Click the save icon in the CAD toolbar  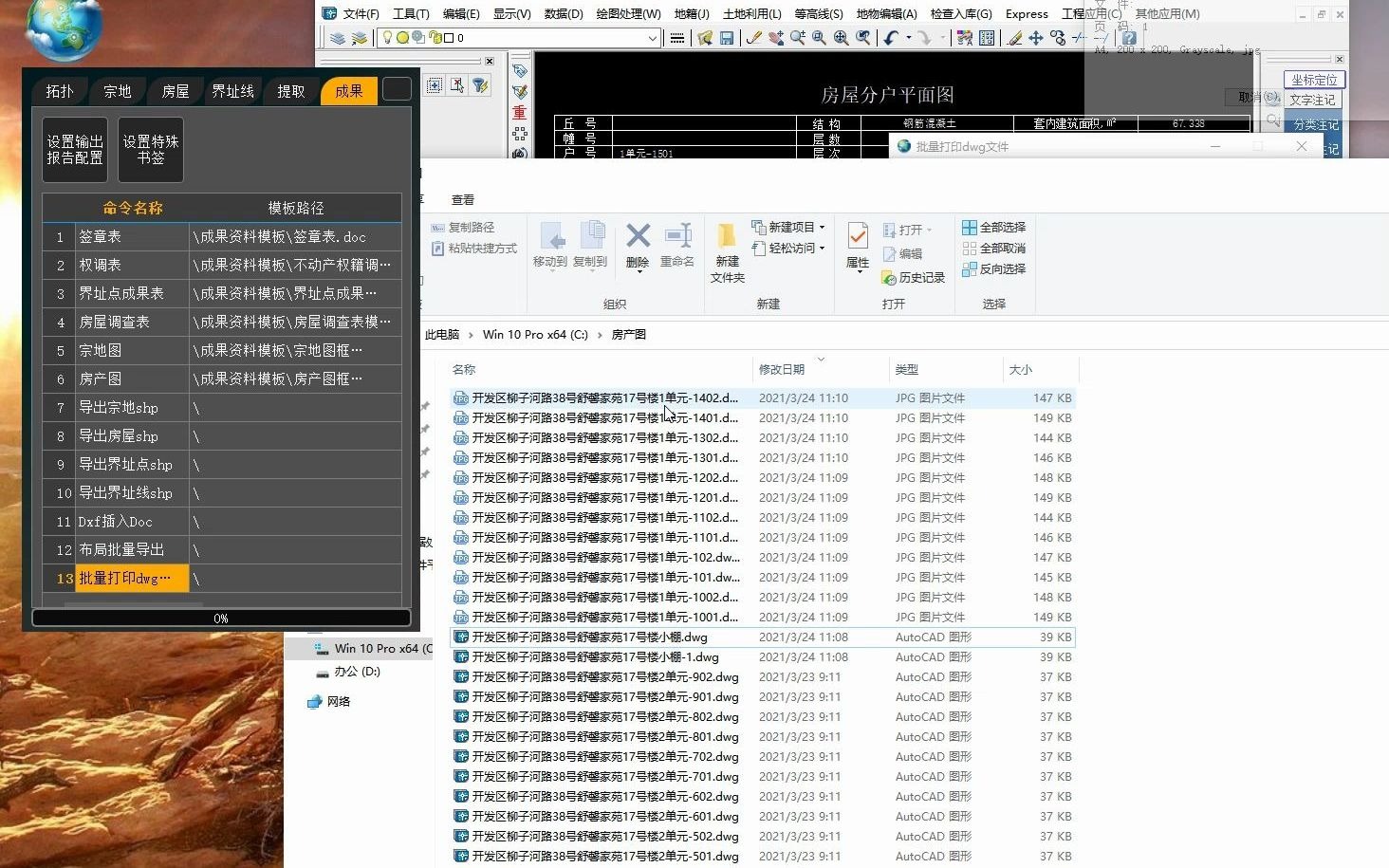pos(726,38)
